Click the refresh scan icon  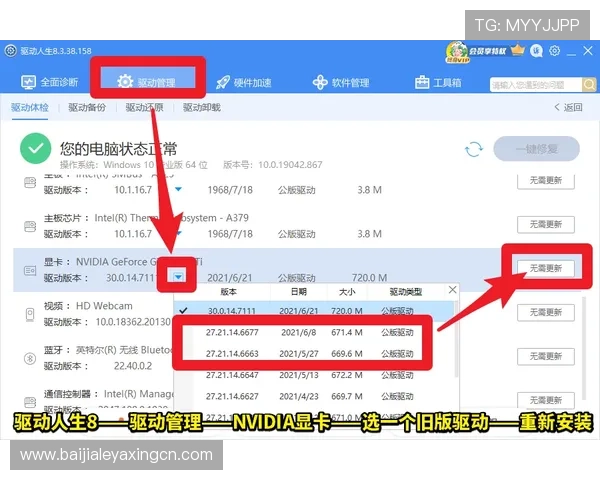point(474,149)
